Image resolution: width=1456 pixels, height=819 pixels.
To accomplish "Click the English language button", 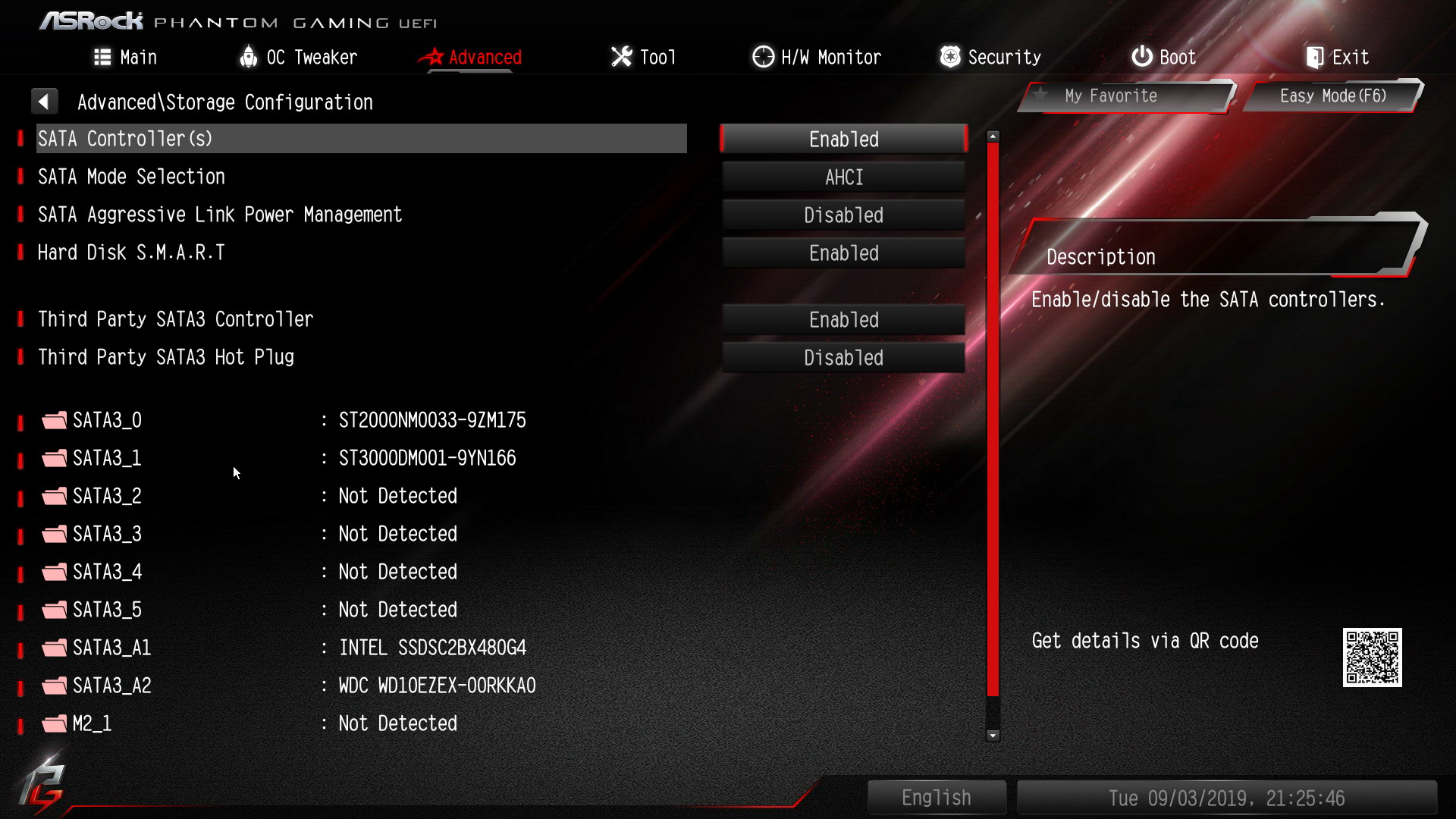I will pyautogui.click(x=937, y=798).
